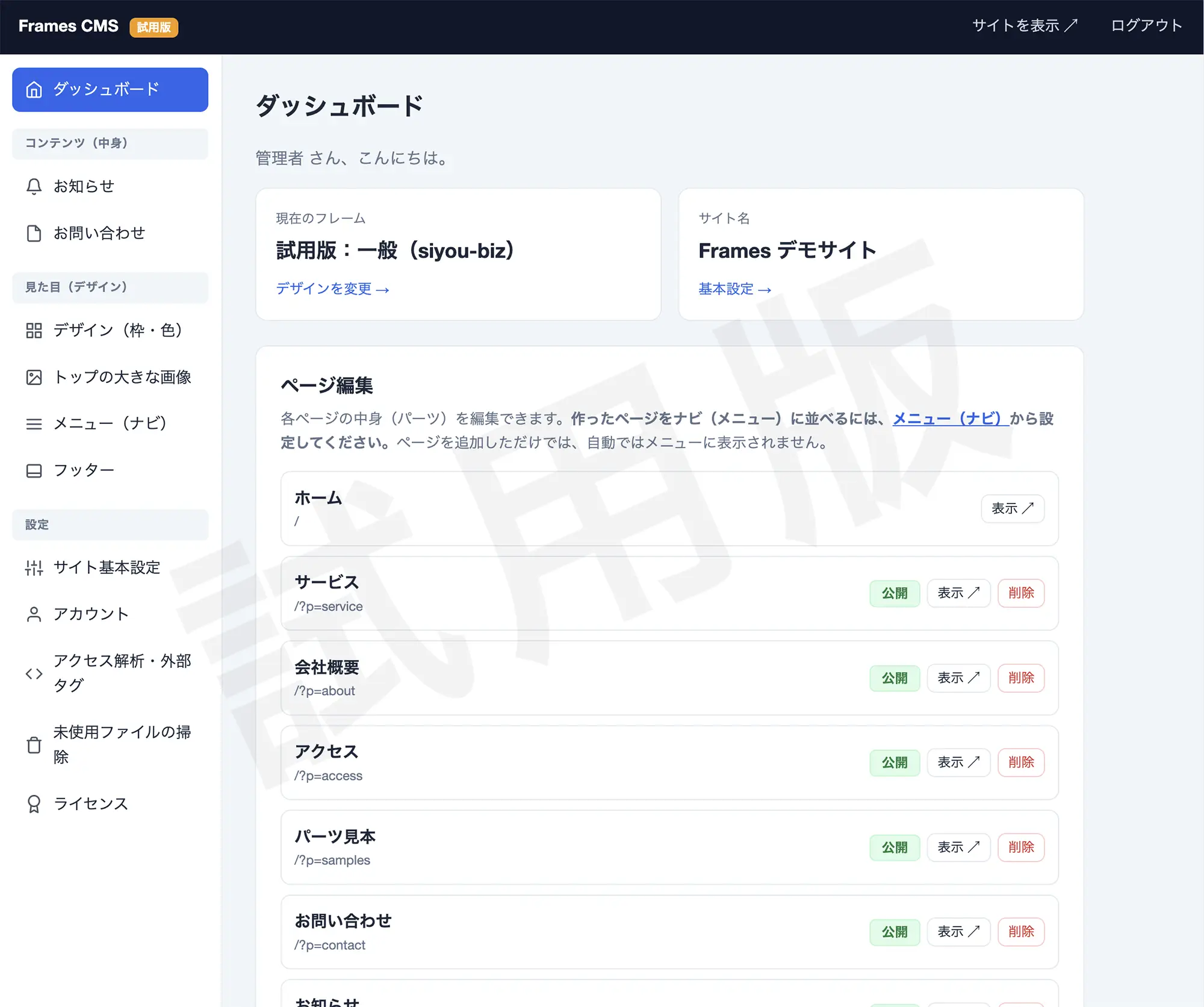Go to アカウント settings
The width and height of the screenshot is (1204, 1007).
tap(110, 614)
